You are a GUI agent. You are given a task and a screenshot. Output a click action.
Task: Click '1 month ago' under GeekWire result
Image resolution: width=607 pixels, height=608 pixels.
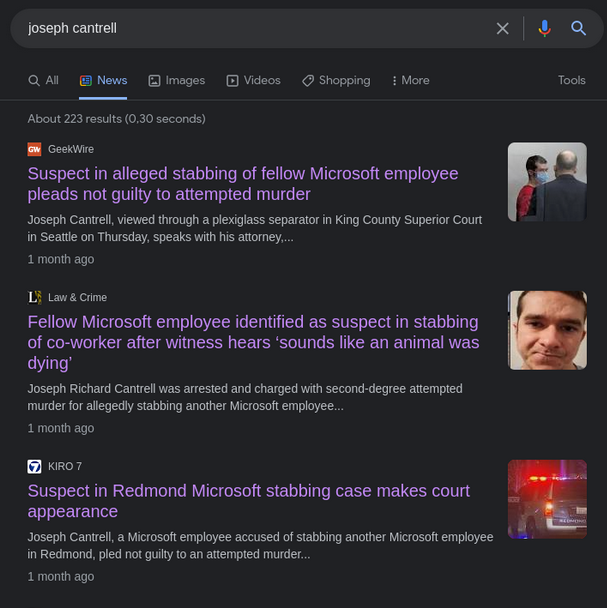61,259
